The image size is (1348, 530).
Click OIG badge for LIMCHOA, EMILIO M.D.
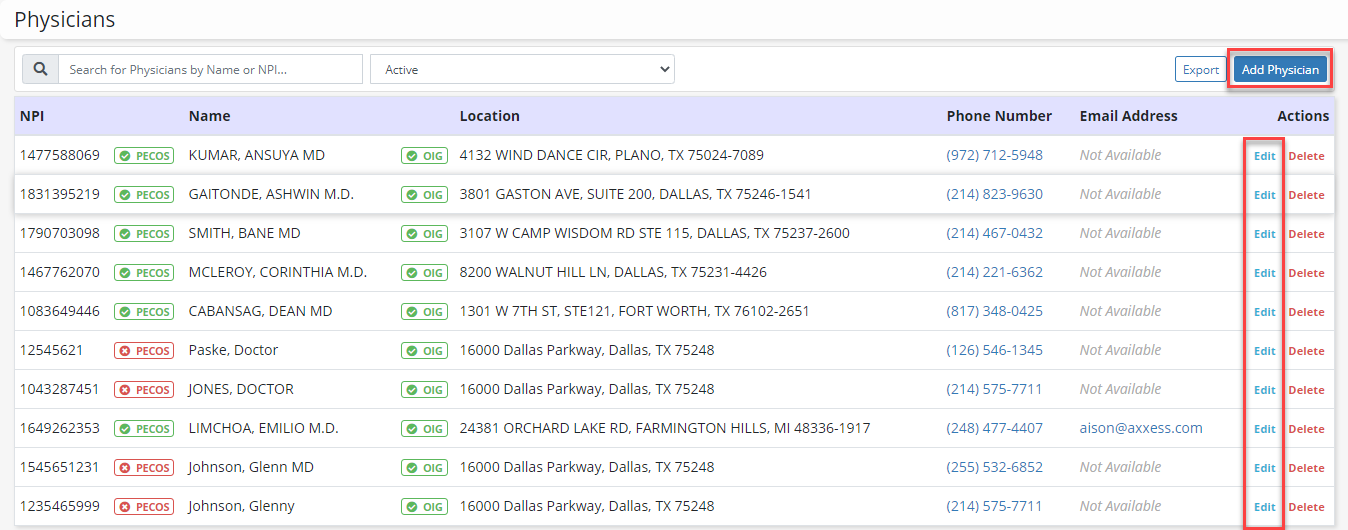point(425,429)
